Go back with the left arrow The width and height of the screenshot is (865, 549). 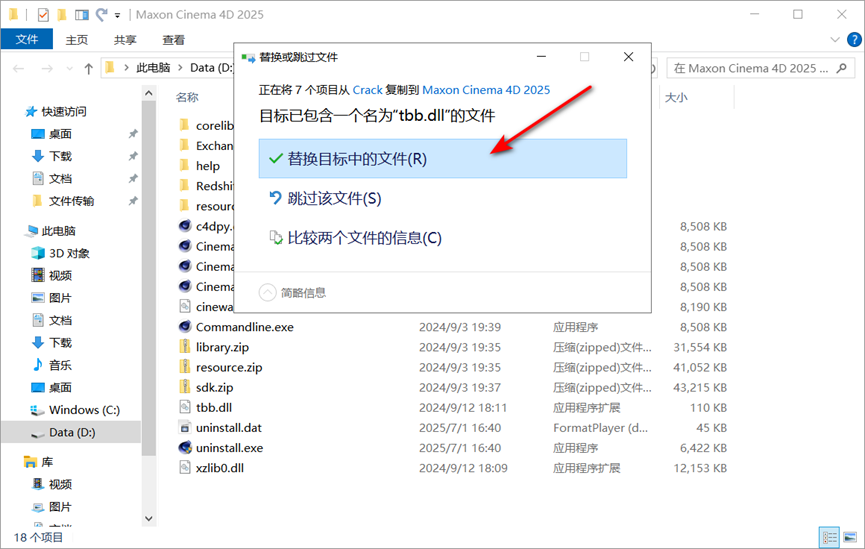click(x=19, y=68)
